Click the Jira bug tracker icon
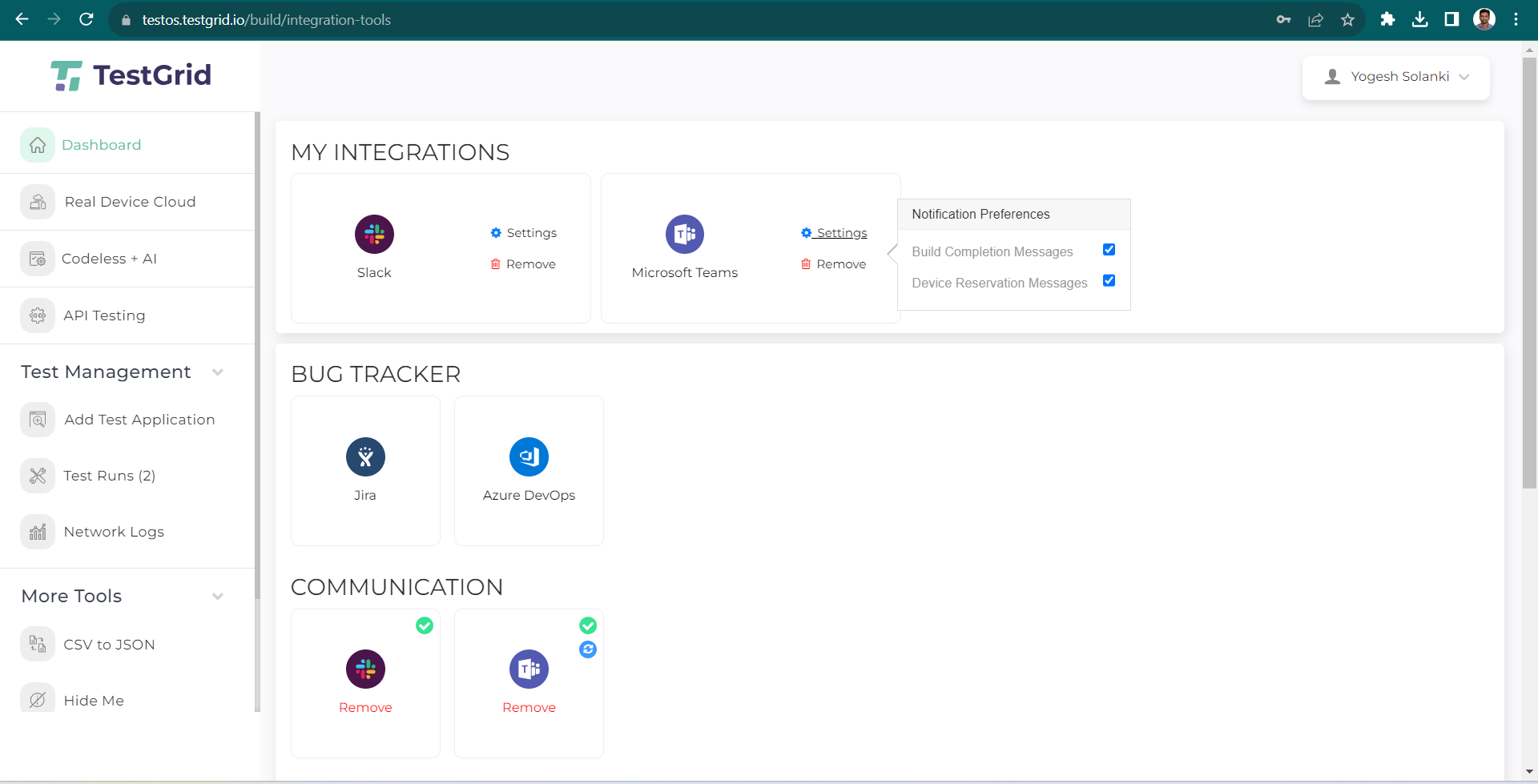The height and width of the screenshot is (784, 1538). coord(365,456)
